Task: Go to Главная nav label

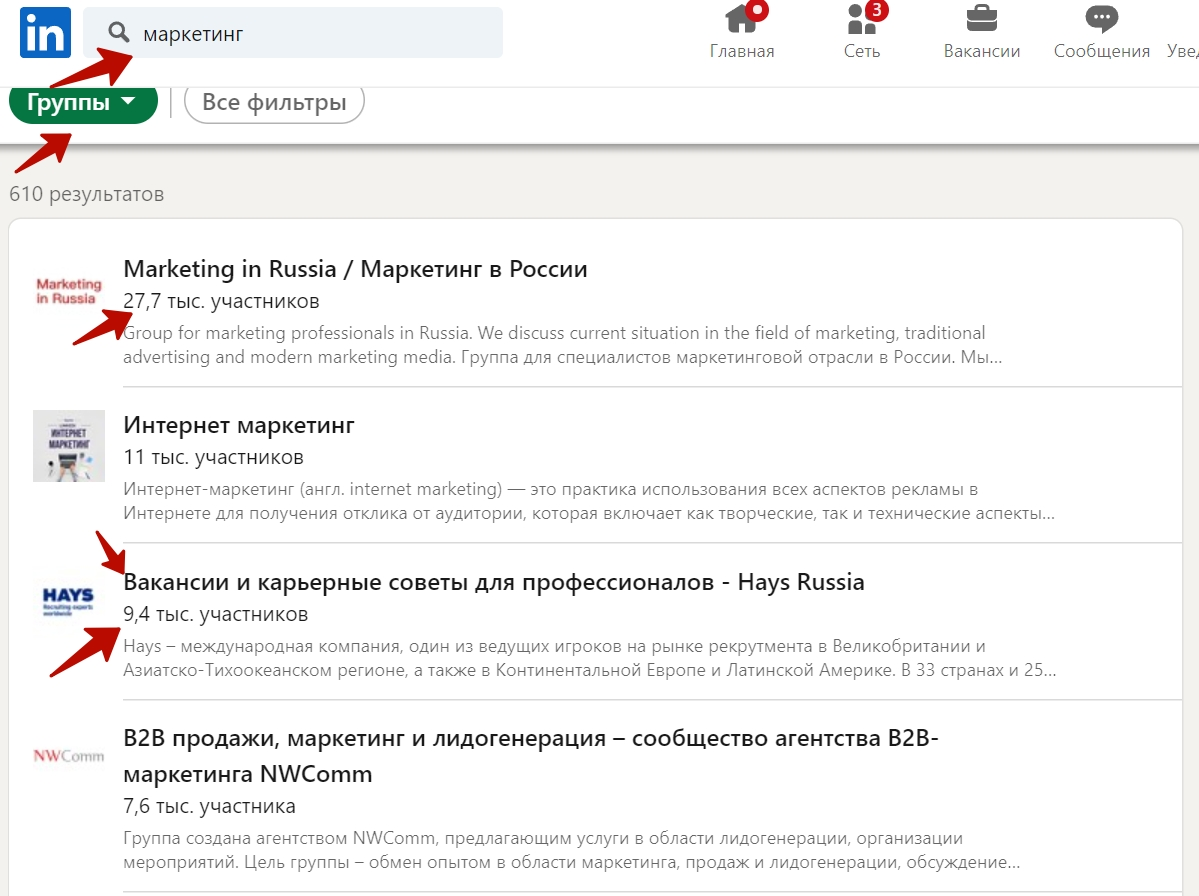Action: (x=742, y=51)
